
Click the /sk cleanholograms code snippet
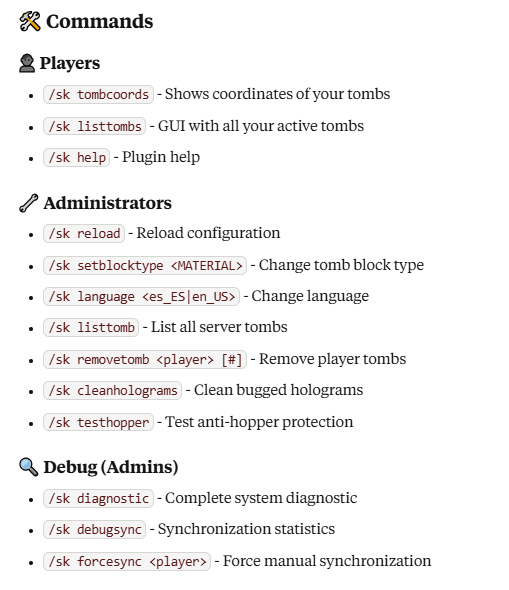[x=112, y=390]
